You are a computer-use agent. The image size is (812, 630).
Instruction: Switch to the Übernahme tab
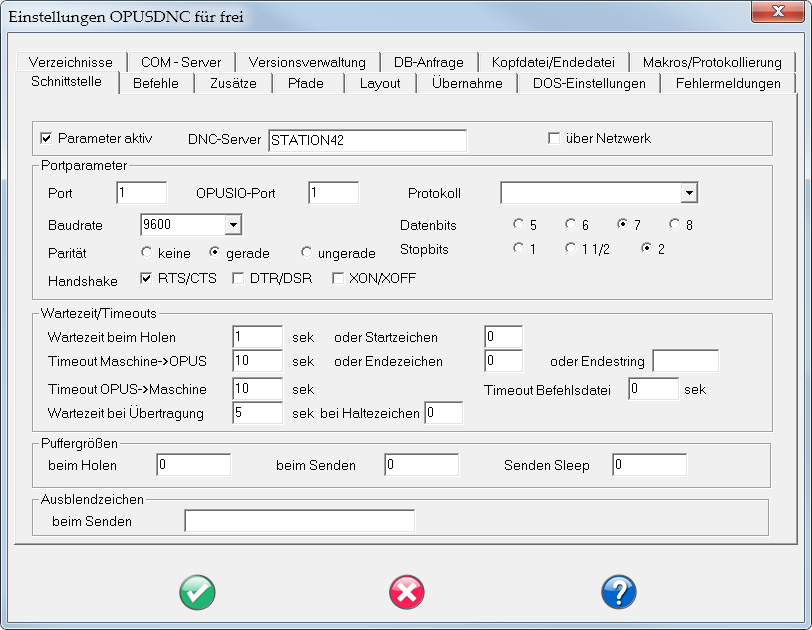pos(467,83)
